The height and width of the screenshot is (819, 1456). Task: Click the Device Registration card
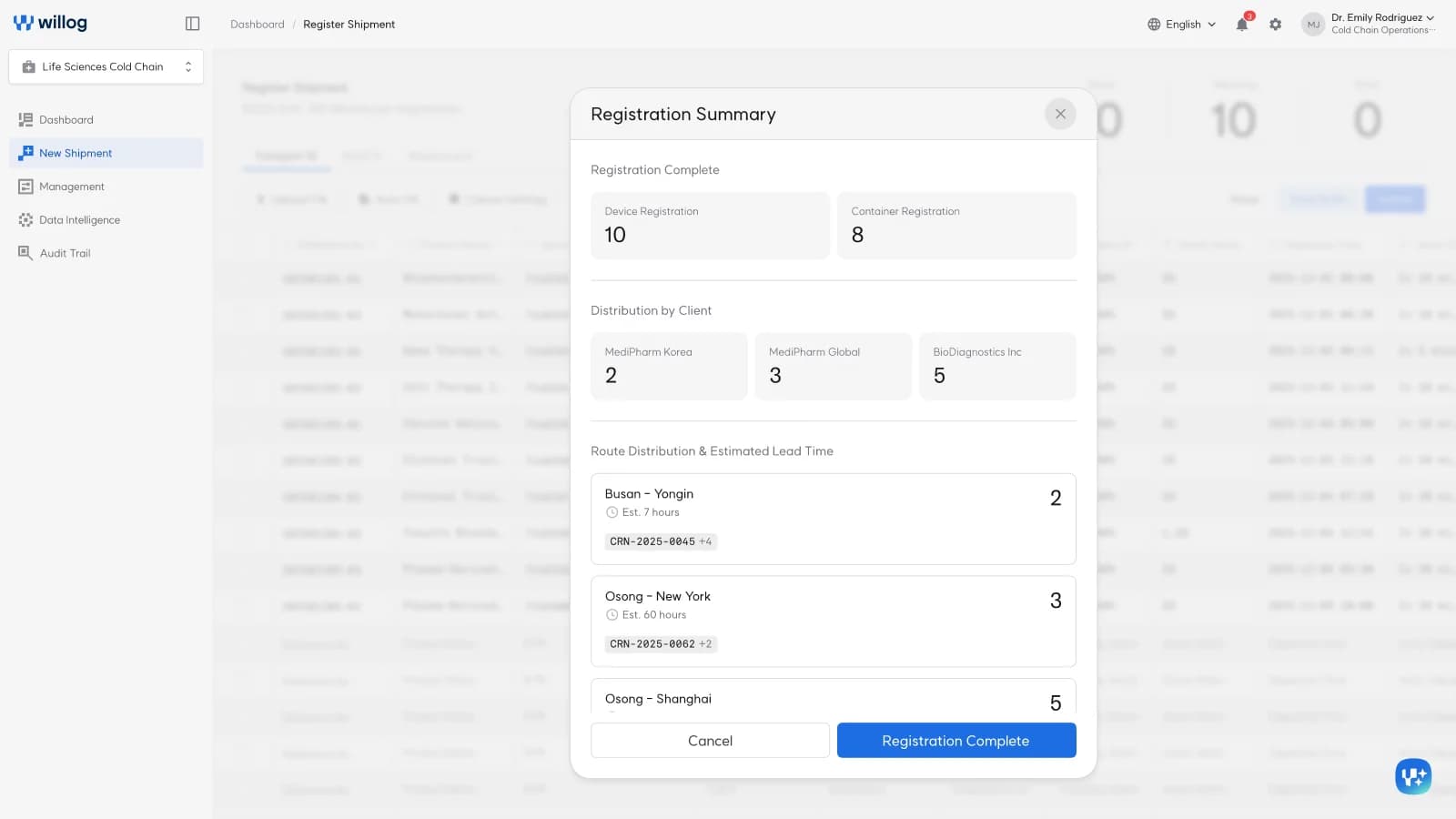click(710, 226)
